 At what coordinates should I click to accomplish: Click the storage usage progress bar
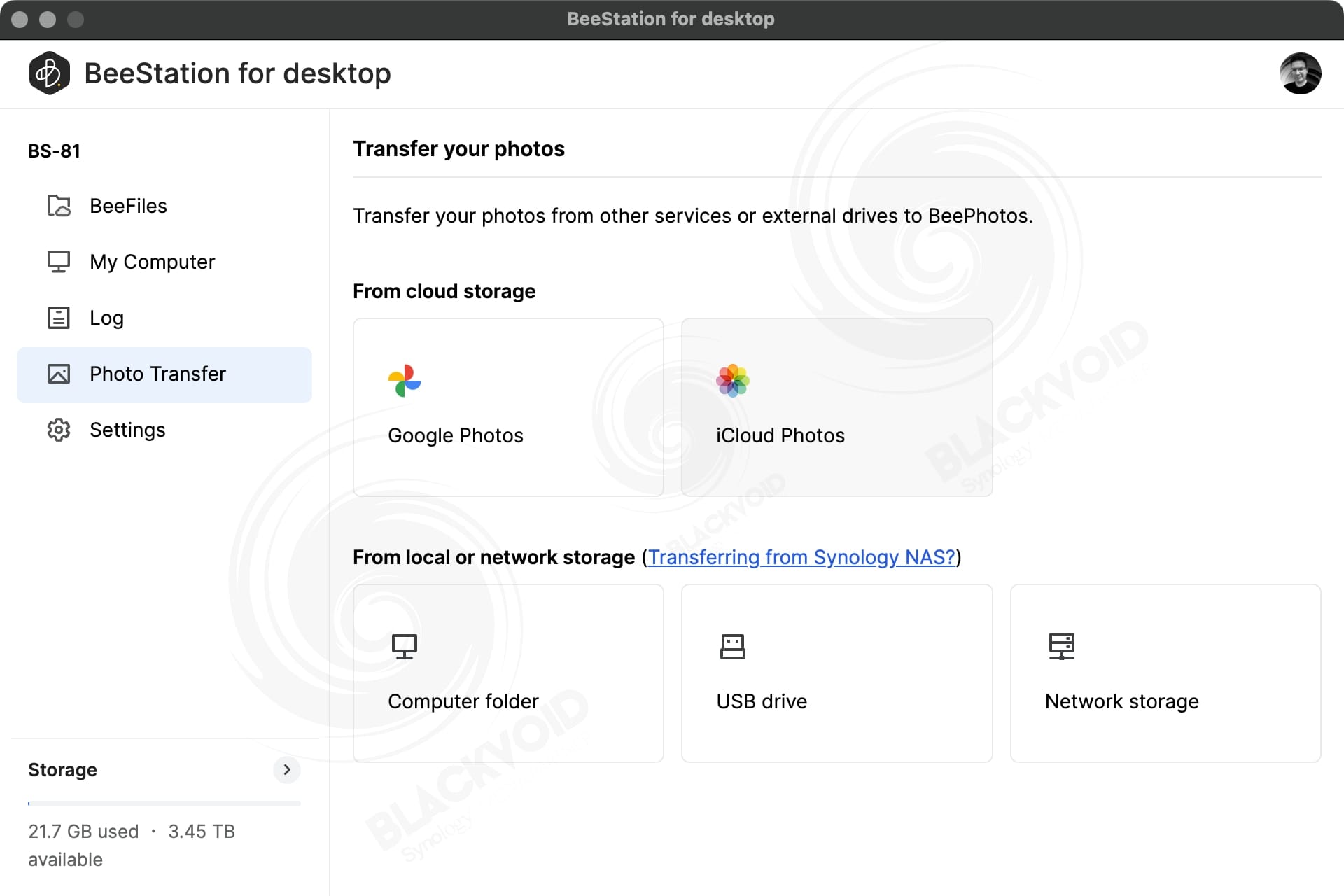click(164, 804)
